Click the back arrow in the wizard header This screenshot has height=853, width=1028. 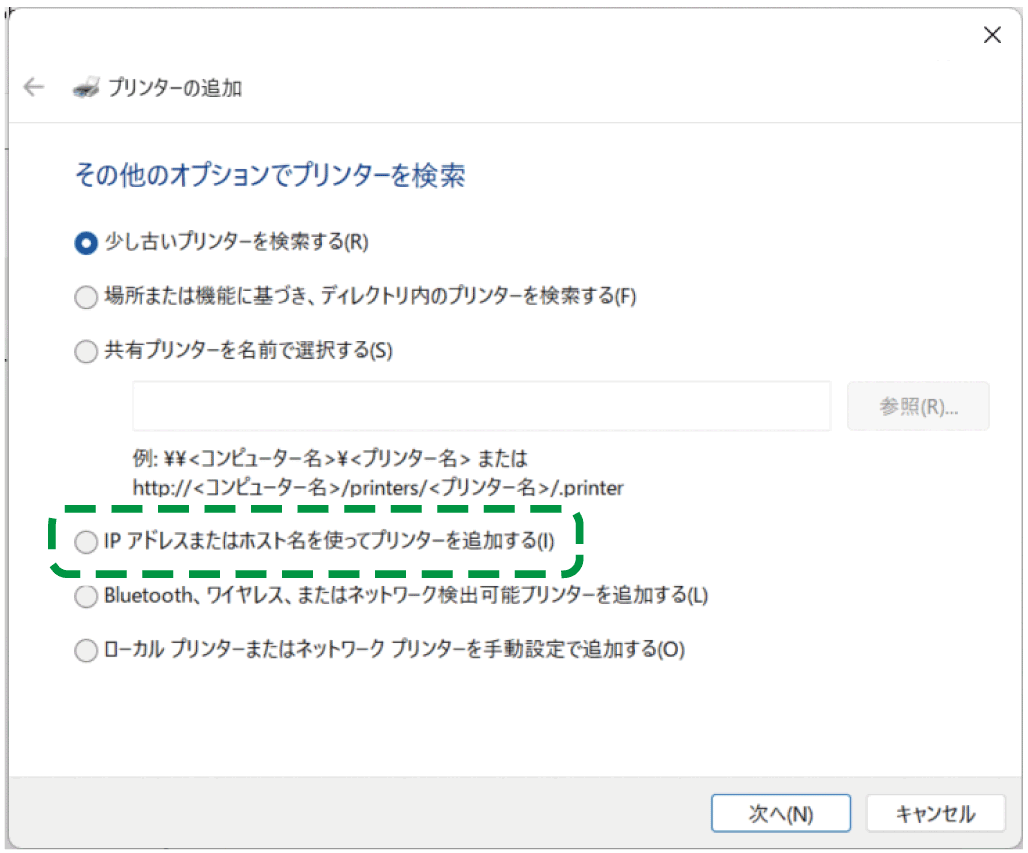34,87
